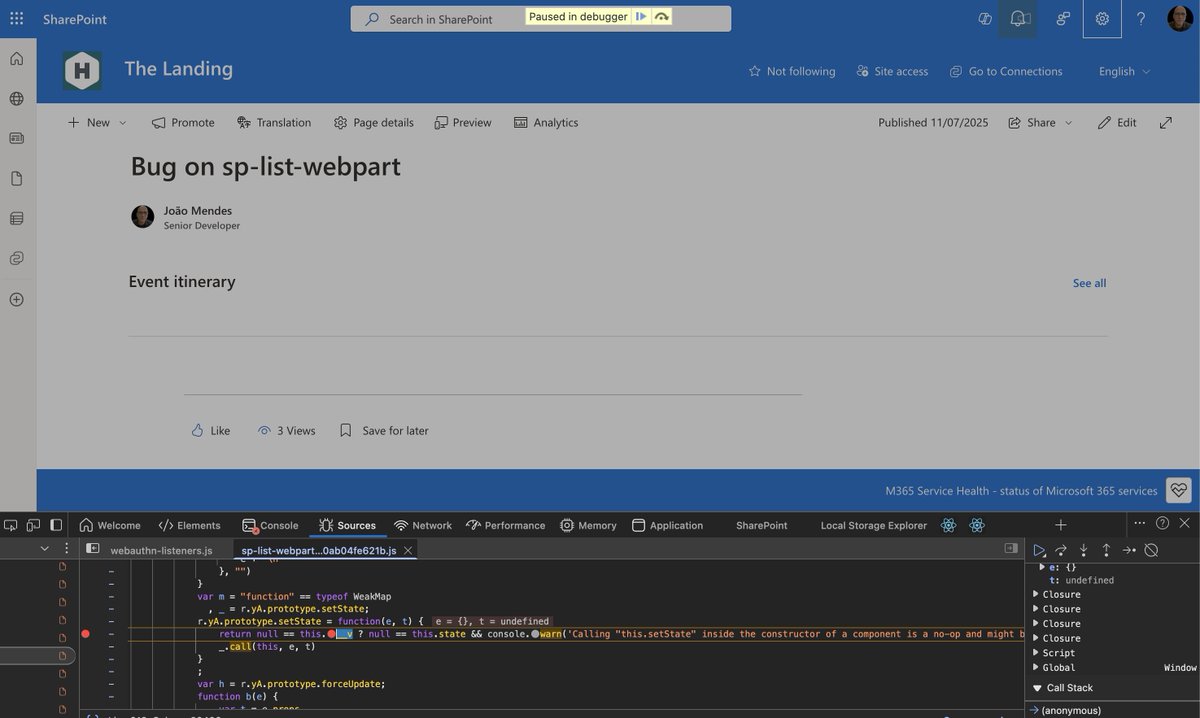Open the globe sites icon in app bar
This screenshot has width=1200, height=718.
(16, 98)
